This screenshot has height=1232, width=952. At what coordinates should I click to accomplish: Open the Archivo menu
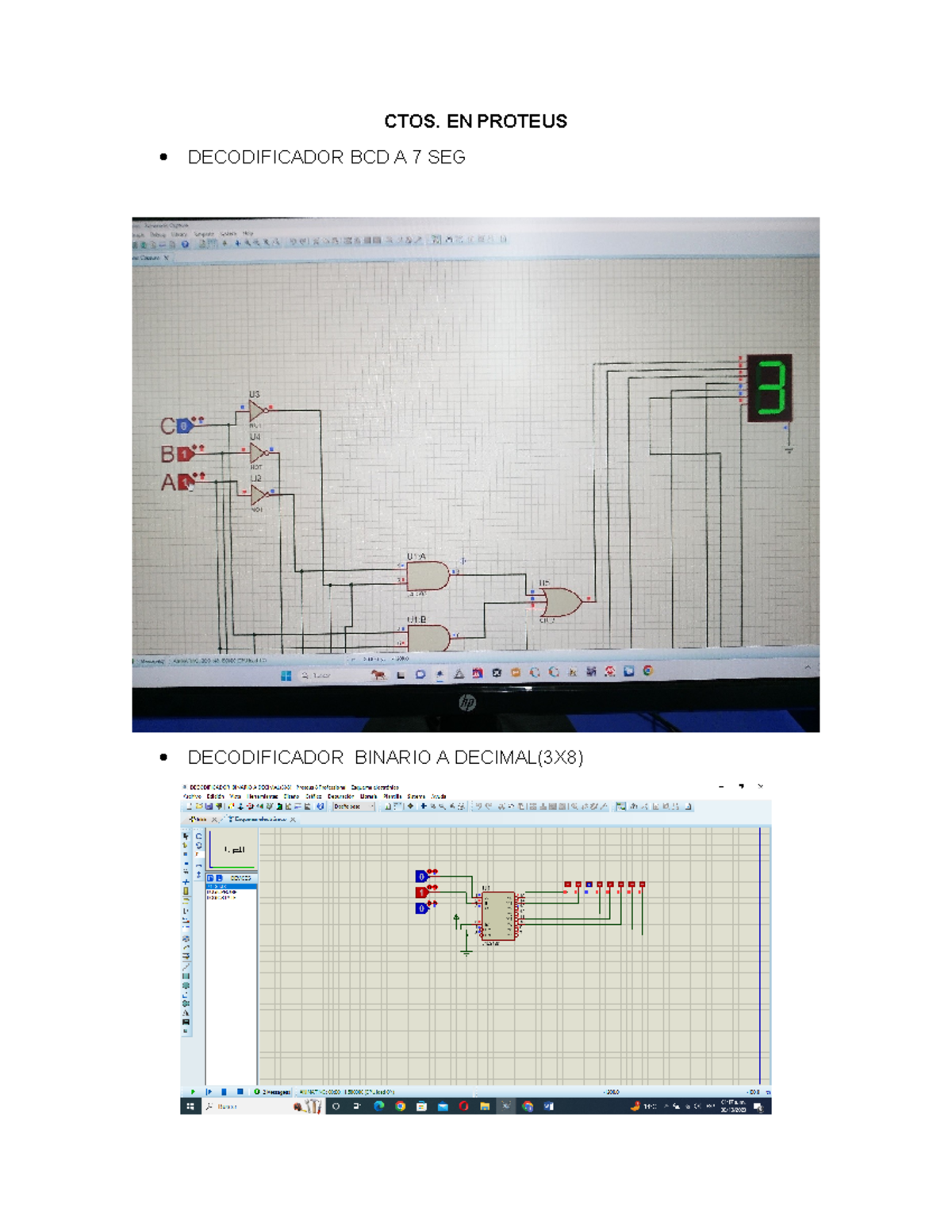pyautogui.click(x=192, y=796)
